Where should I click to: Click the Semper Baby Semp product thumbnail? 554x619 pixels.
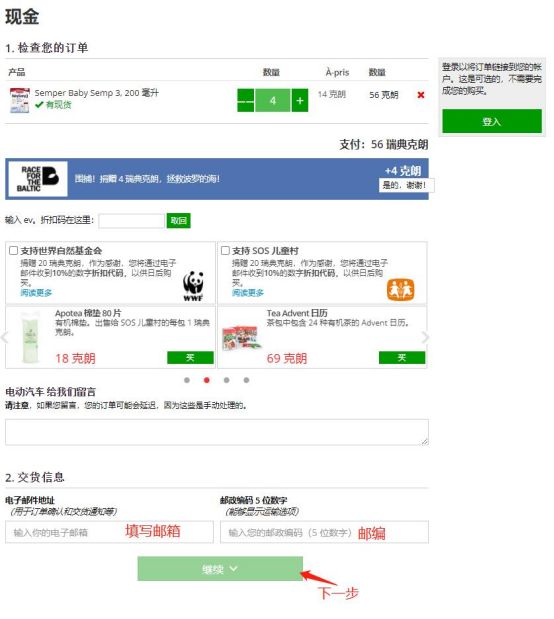[x=19, y=100]
